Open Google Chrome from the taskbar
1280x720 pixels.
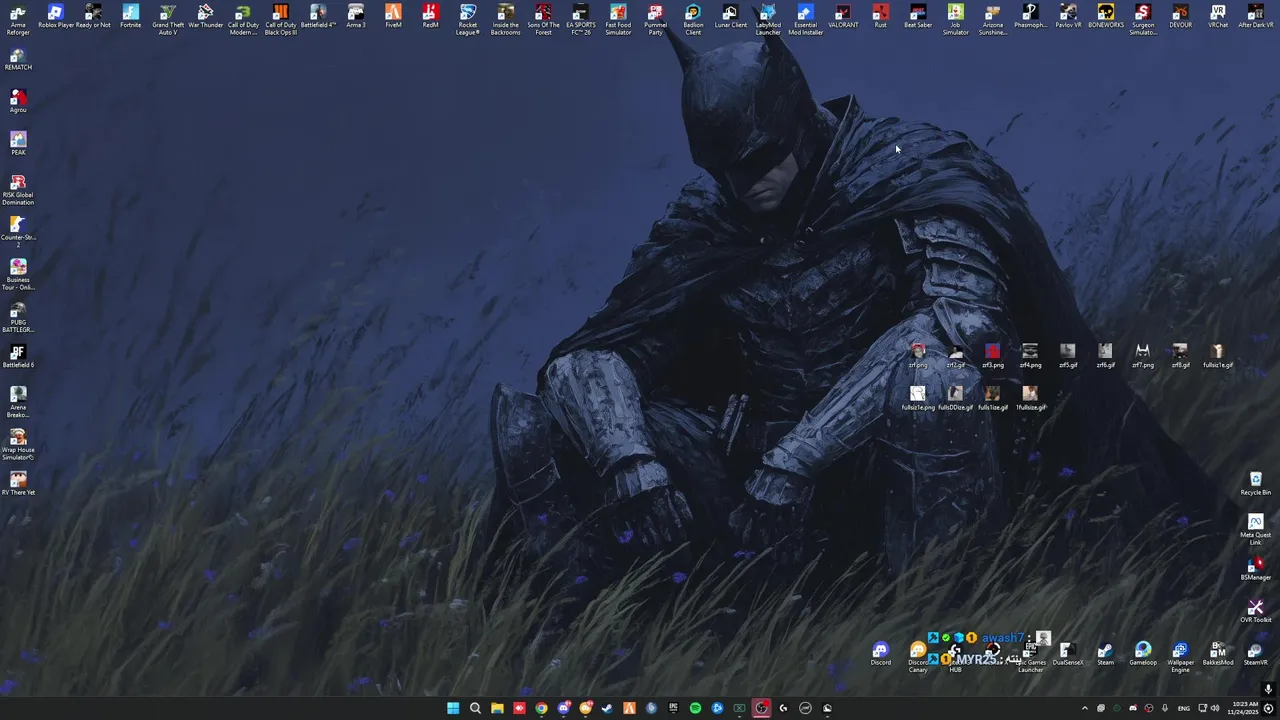click(x=541, y=708)
